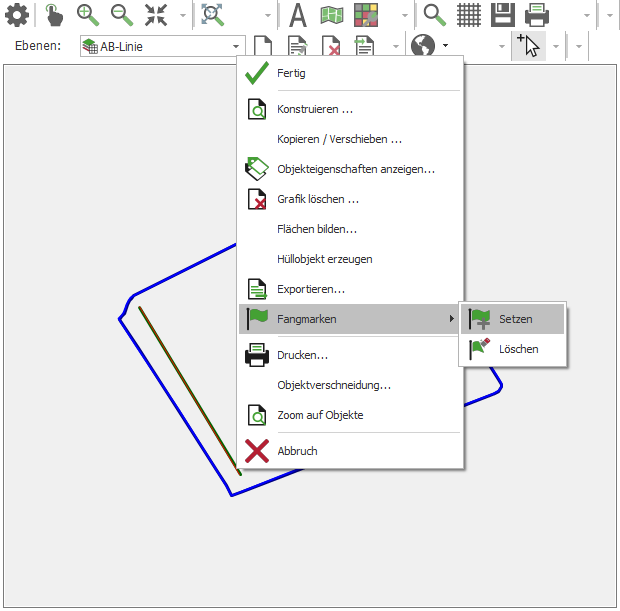
Task: Select Löschen in the Fangmarken submenu
Action: pos(518,349)
